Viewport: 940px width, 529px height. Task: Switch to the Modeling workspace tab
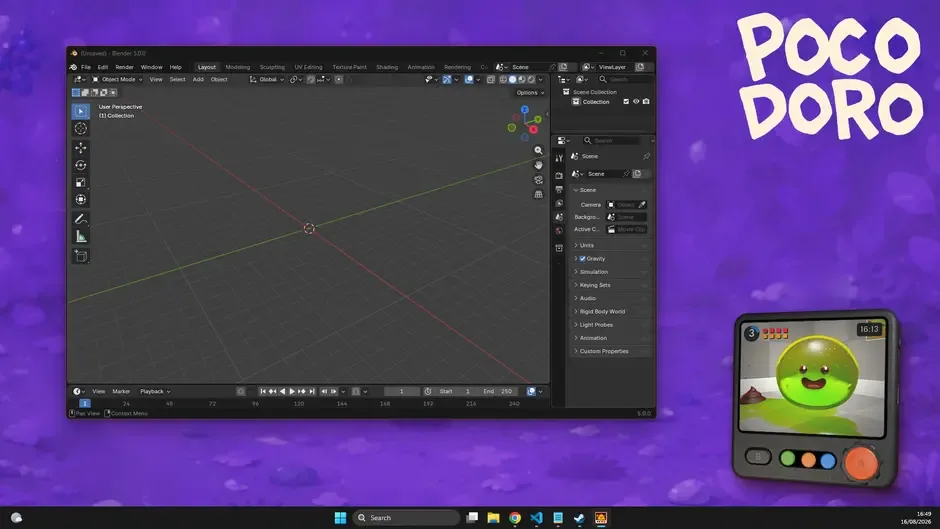click(237, 67)
